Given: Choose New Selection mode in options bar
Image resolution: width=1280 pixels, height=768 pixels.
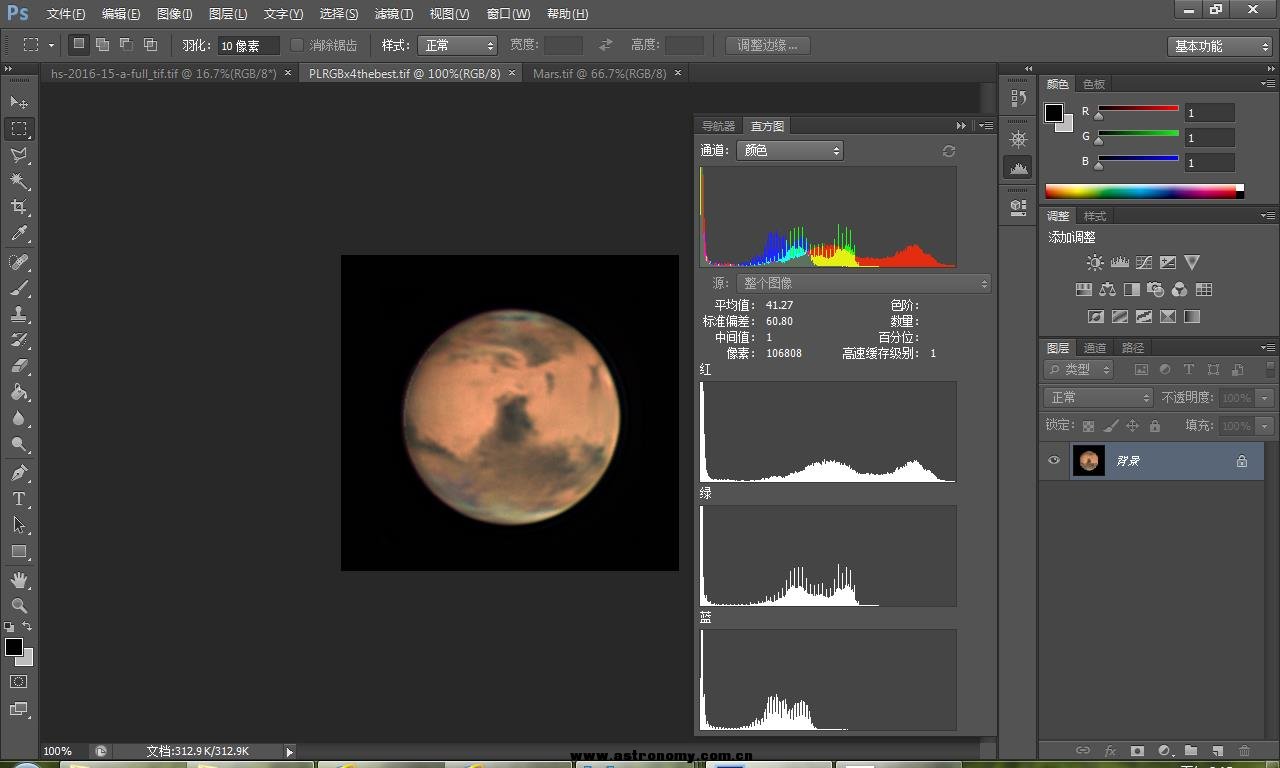Looking at the screenshot, I should (x=79, y=45).
